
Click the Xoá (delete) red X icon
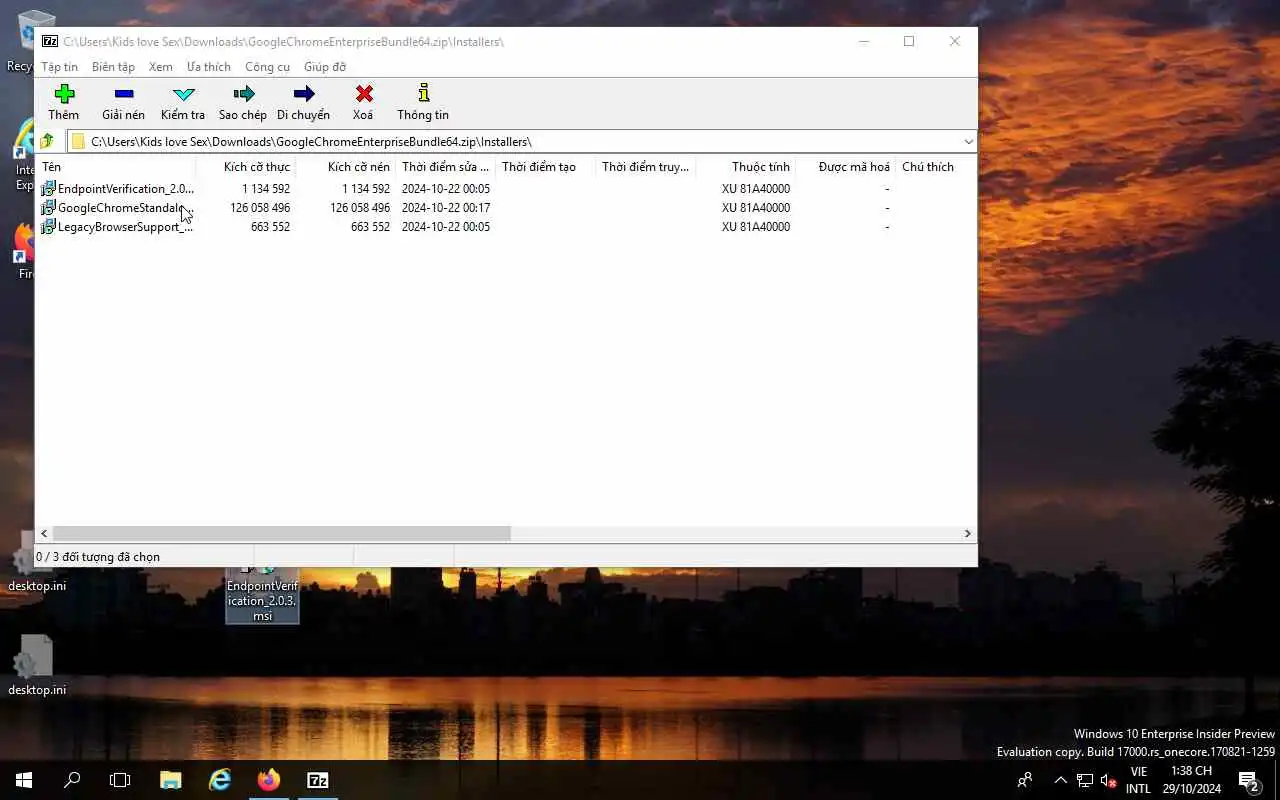(x=364, y=94)
